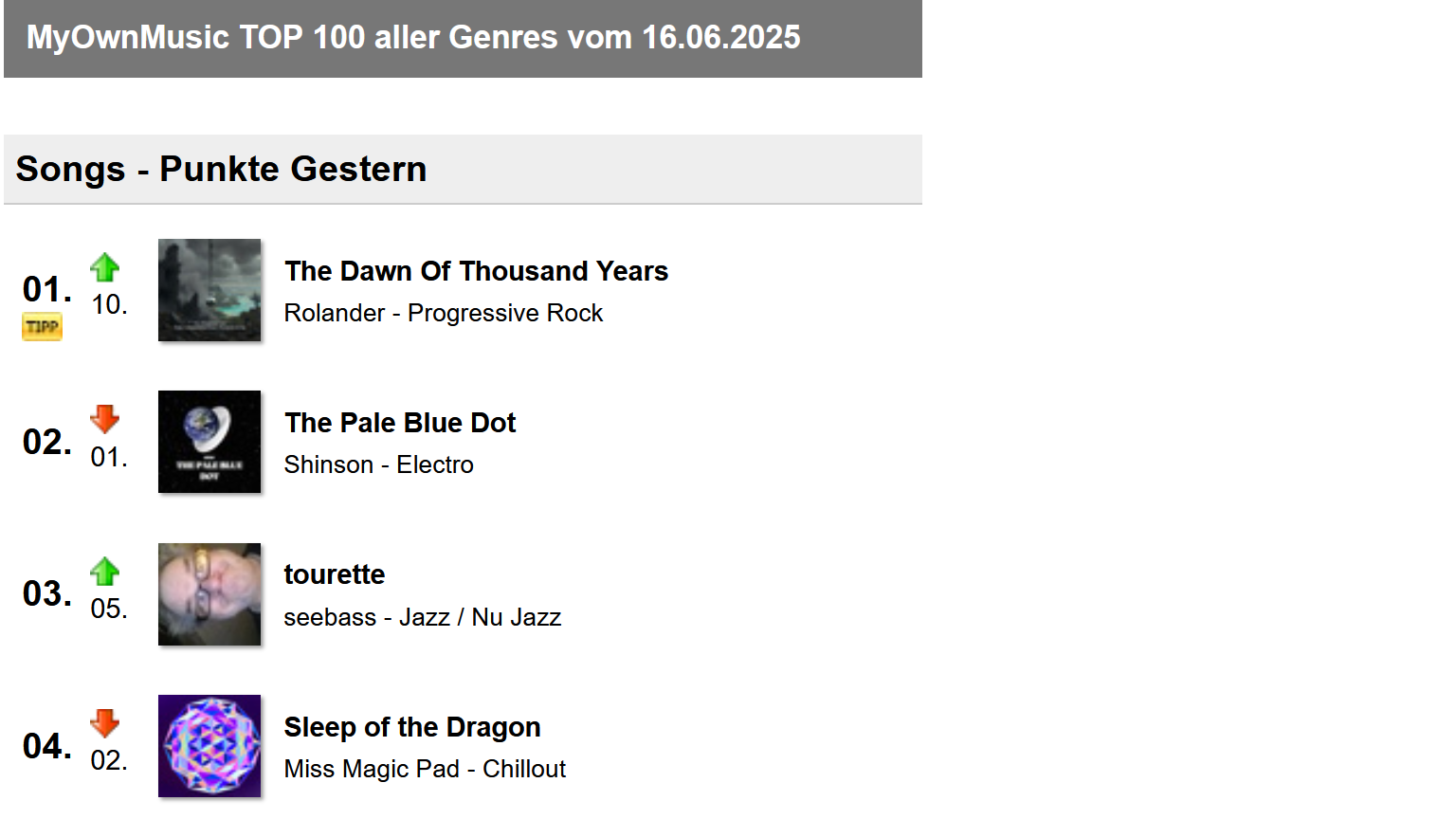Click the yellow TIPP badge under rank 01
The image size is (1456, 819).
(x=42, y=327)
